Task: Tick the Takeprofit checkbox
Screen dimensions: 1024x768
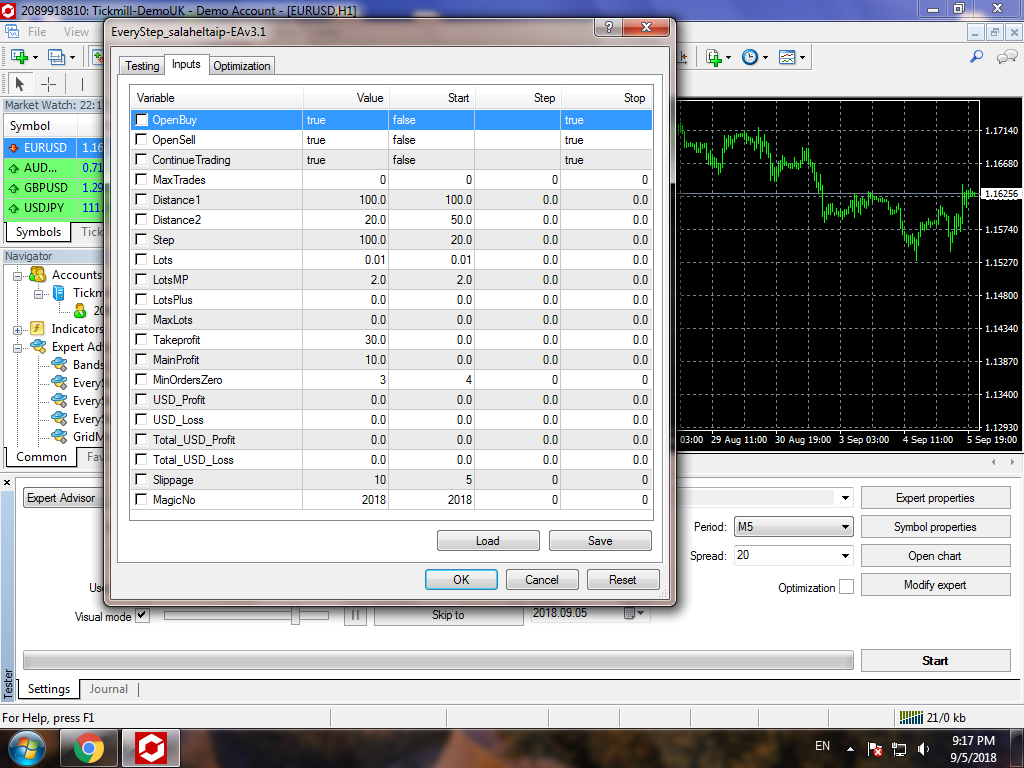Action: tap(141, 339)
